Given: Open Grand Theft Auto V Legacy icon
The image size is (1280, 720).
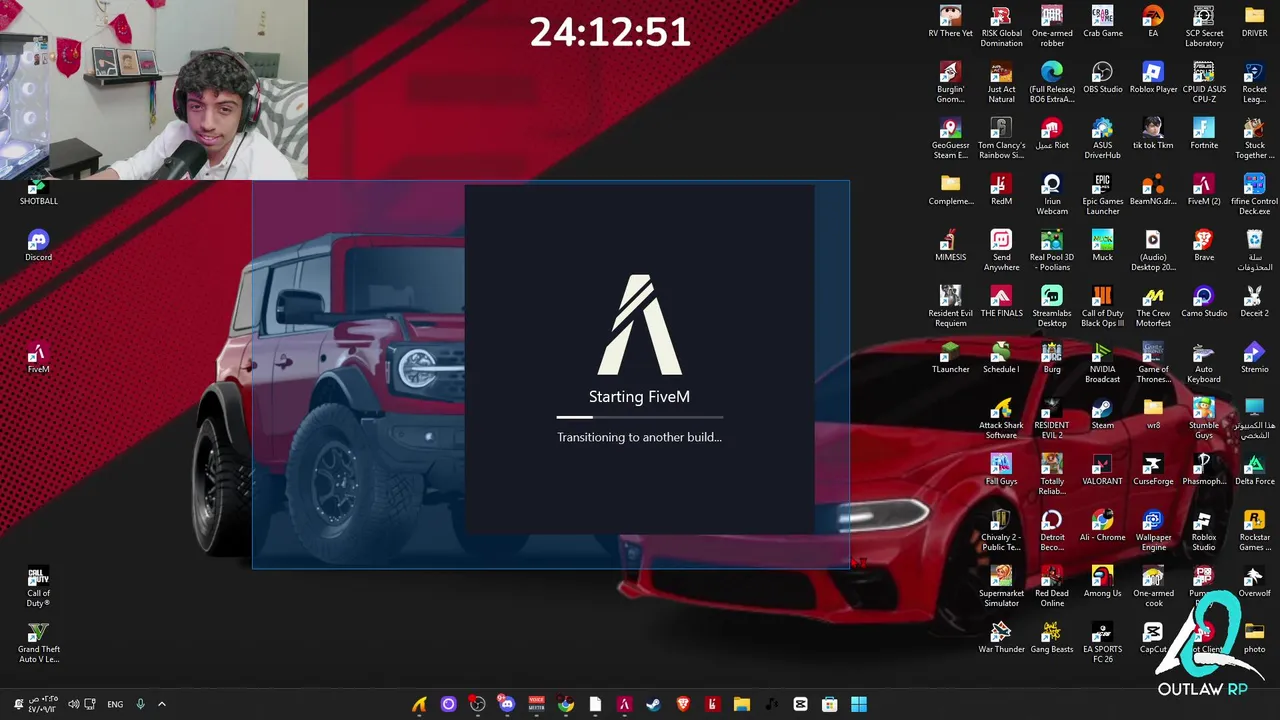Looking at the screenshot, I should (x=38, y=643).
